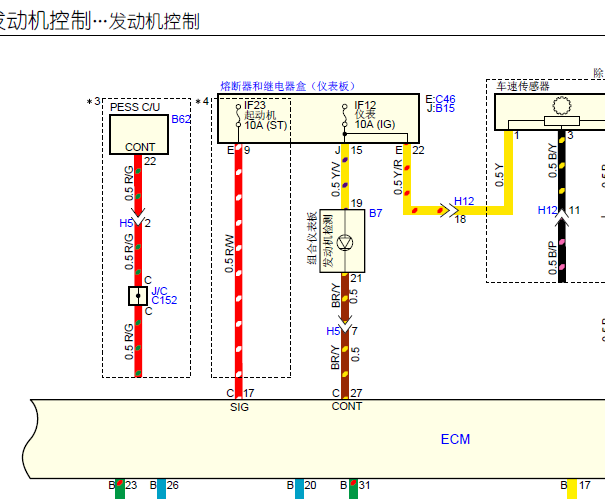This screenshot has width=605, height=499.
Task: Click fuse box pin E 9
Action: coord(238,150)
